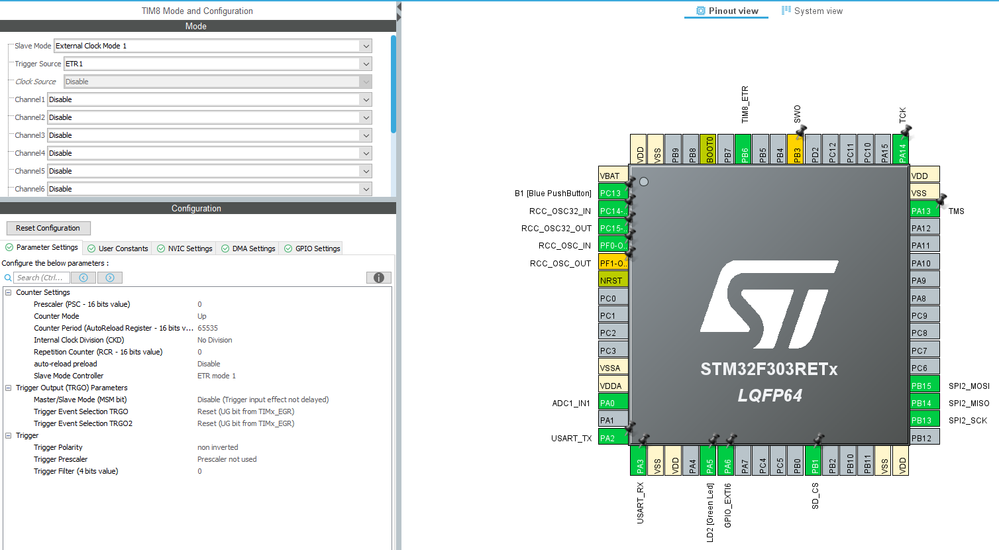Open the Slave Mode dropdown
Screen dimensions: 999x550
coord(366,46)
